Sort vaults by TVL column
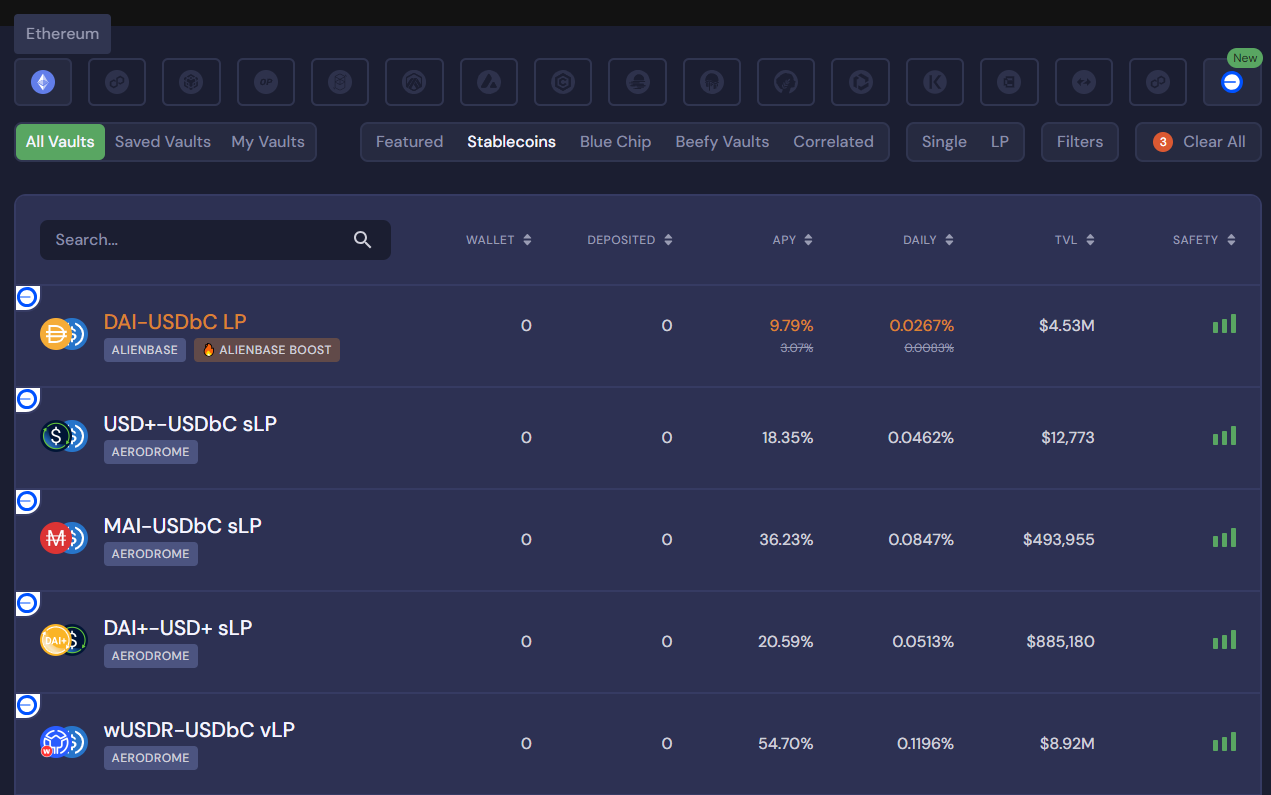Screen dimensions: 1271x795 coord(1075,240)
